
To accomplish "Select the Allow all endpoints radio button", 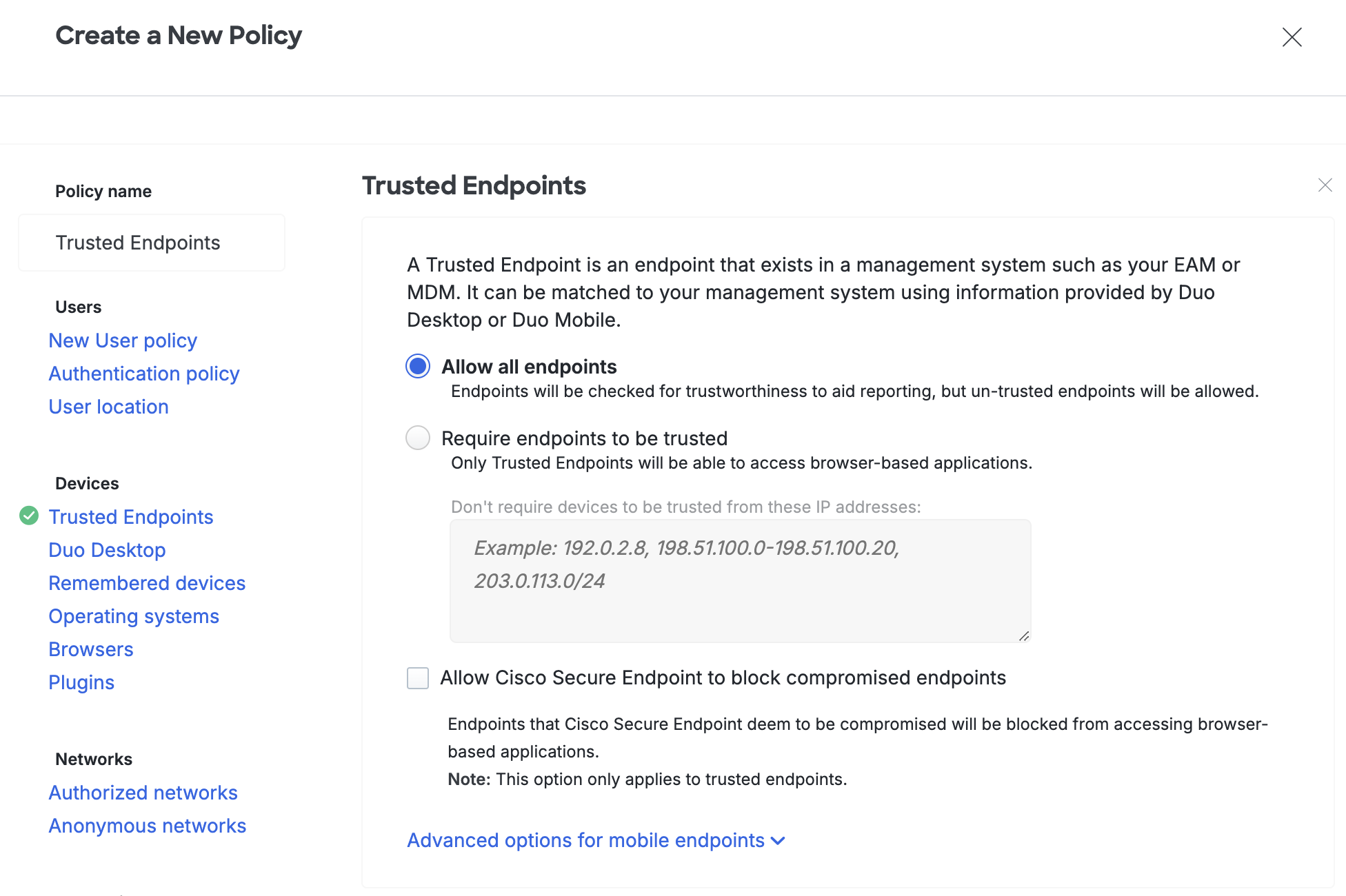I will pos(418,367).
